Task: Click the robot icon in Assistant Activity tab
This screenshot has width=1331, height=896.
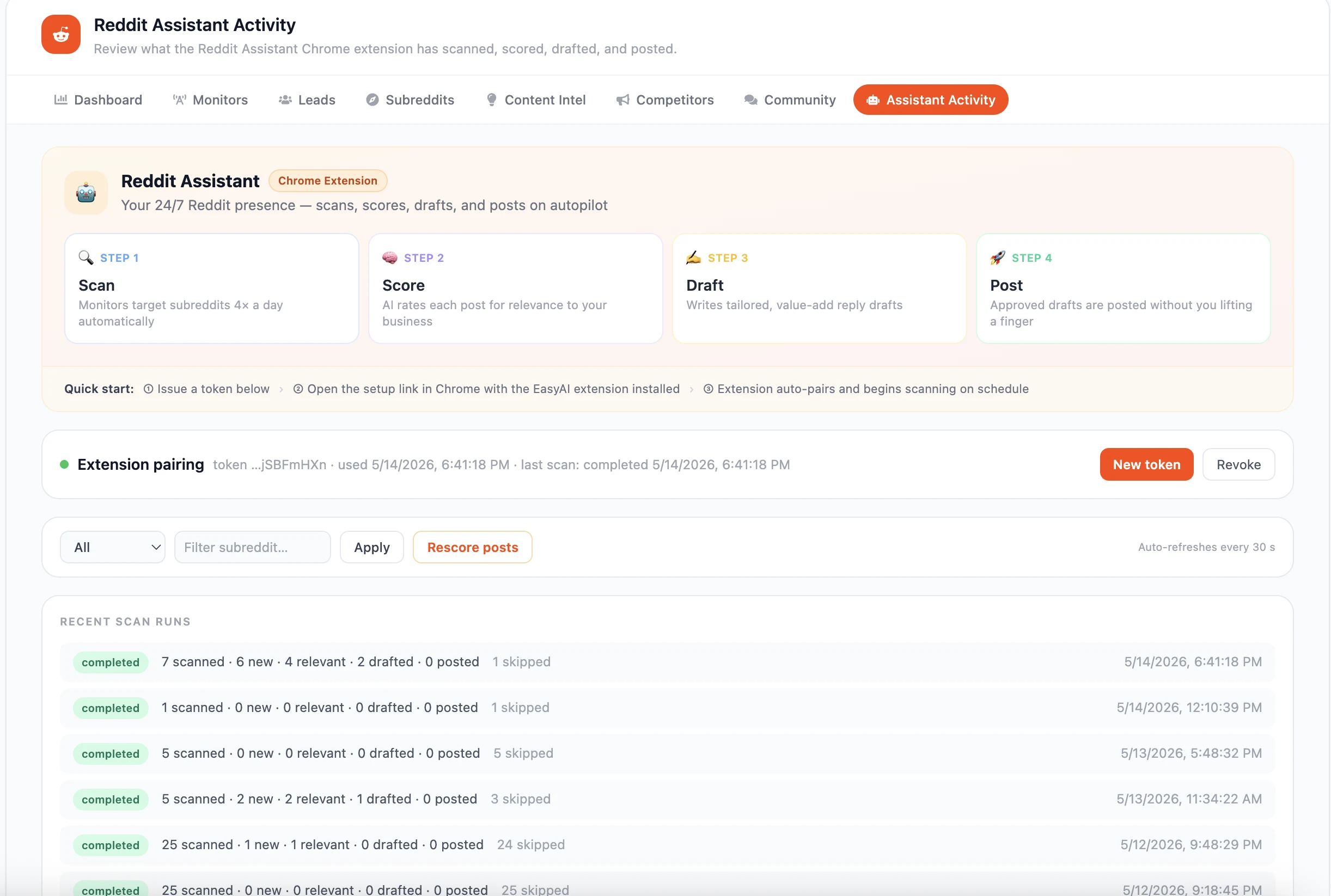Action: [x=872, y=100]
